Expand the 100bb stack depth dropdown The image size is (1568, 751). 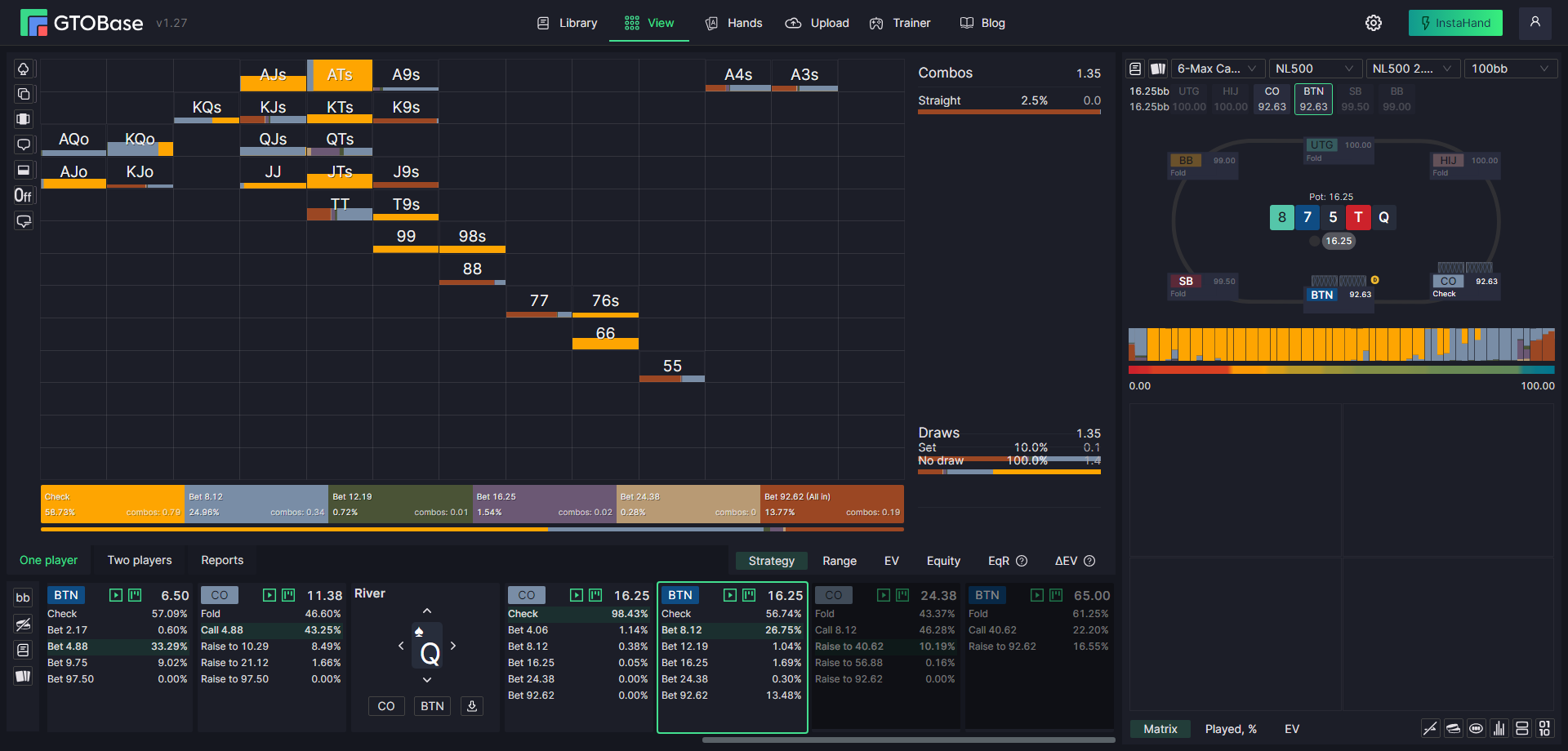(1511, 69)
